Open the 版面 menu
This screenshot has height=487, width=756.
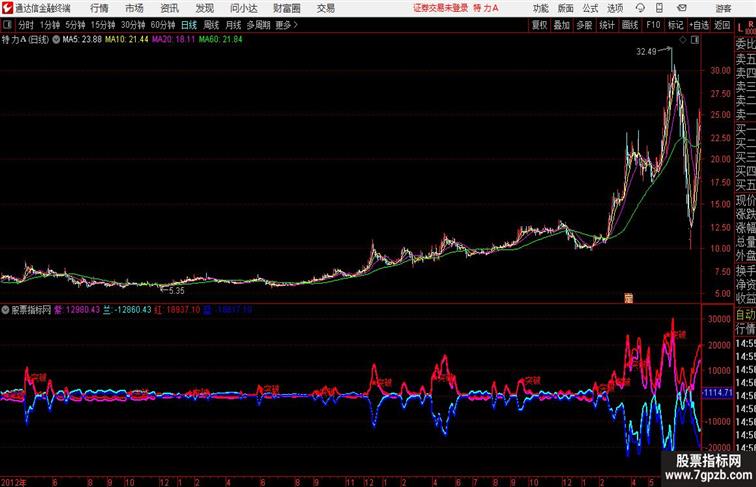pos(565,8)
